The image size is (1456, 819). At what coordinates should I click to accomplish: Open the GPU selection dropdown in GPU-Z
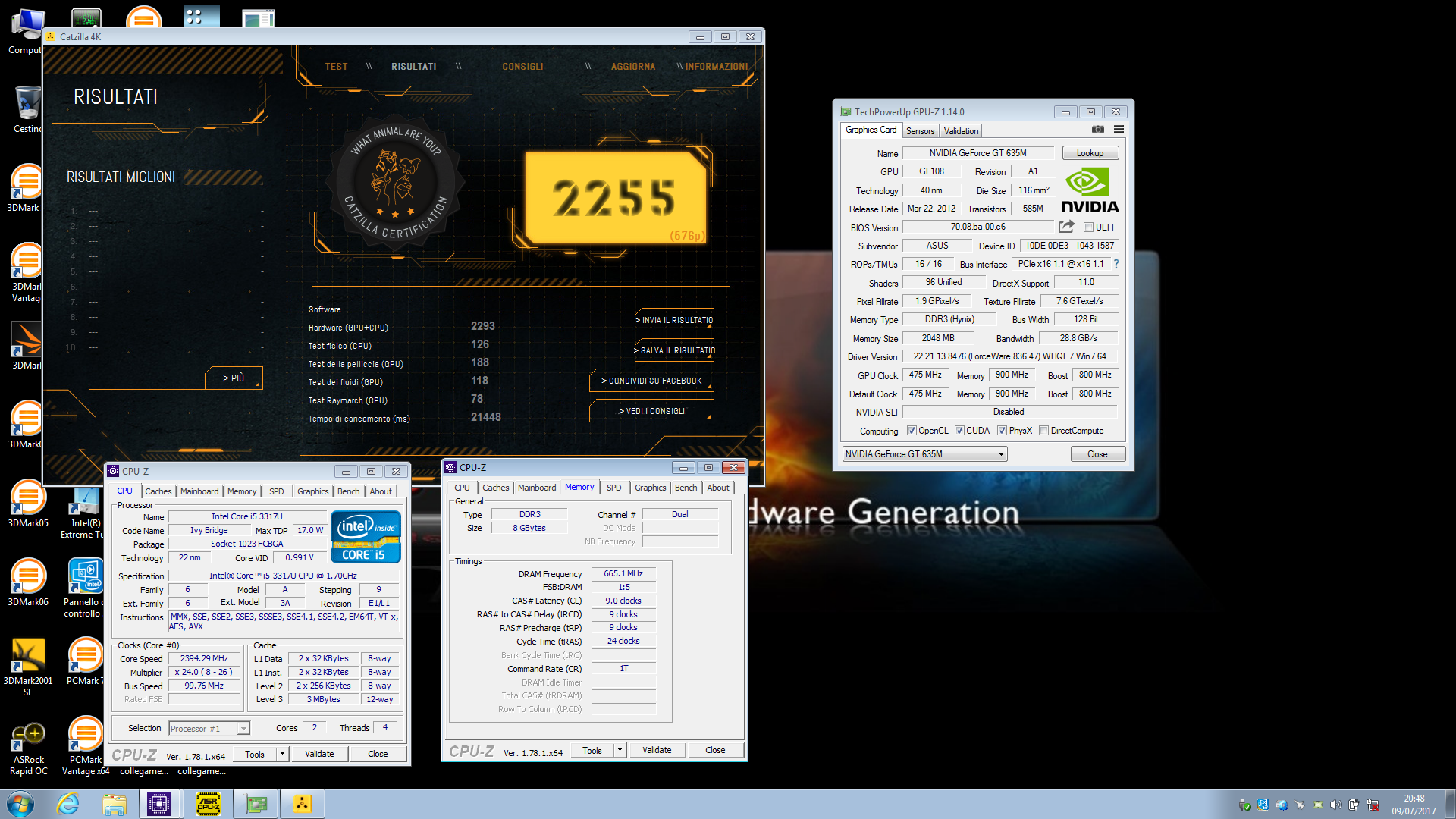coord(924,454)
